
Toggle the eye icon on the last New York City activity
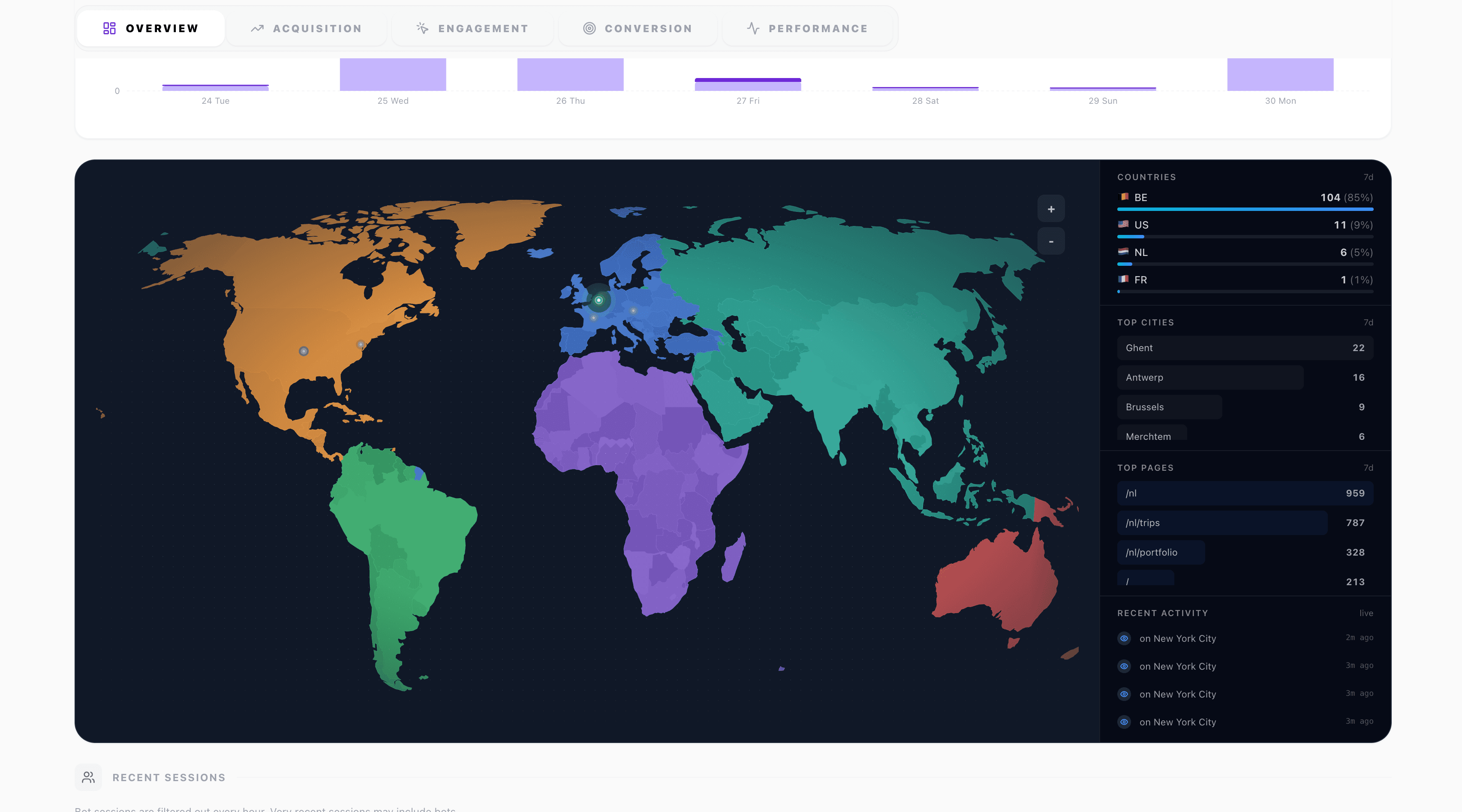click(x=1124, y=722)
